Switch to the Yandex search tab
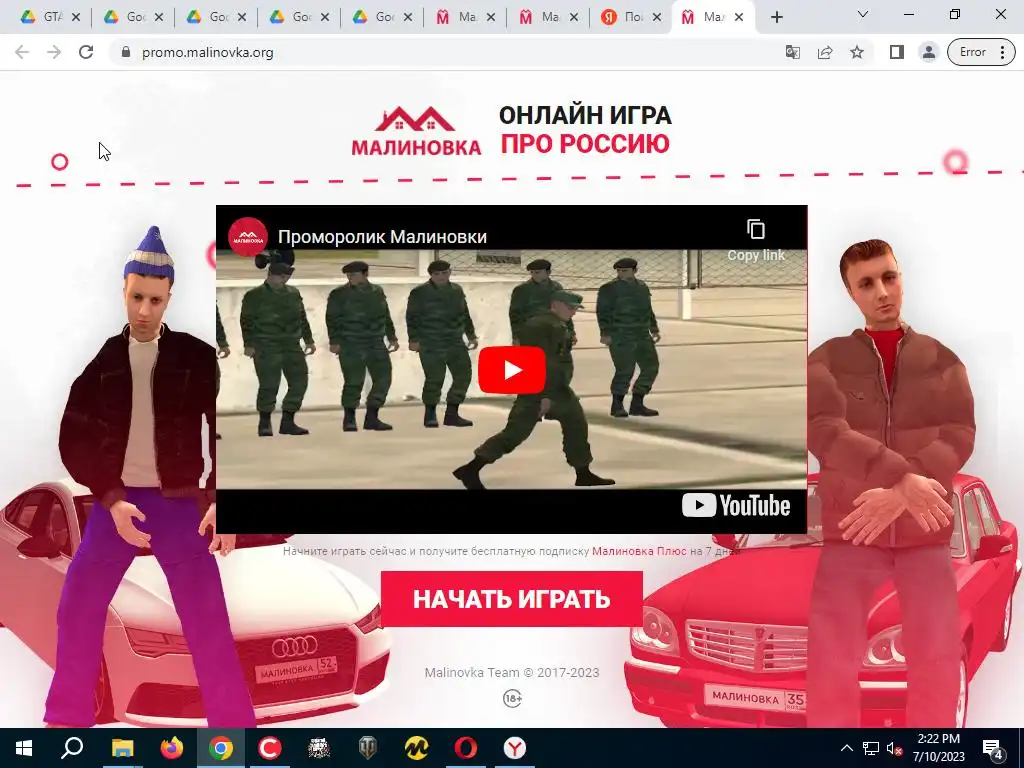 click(x=624, y=17)
